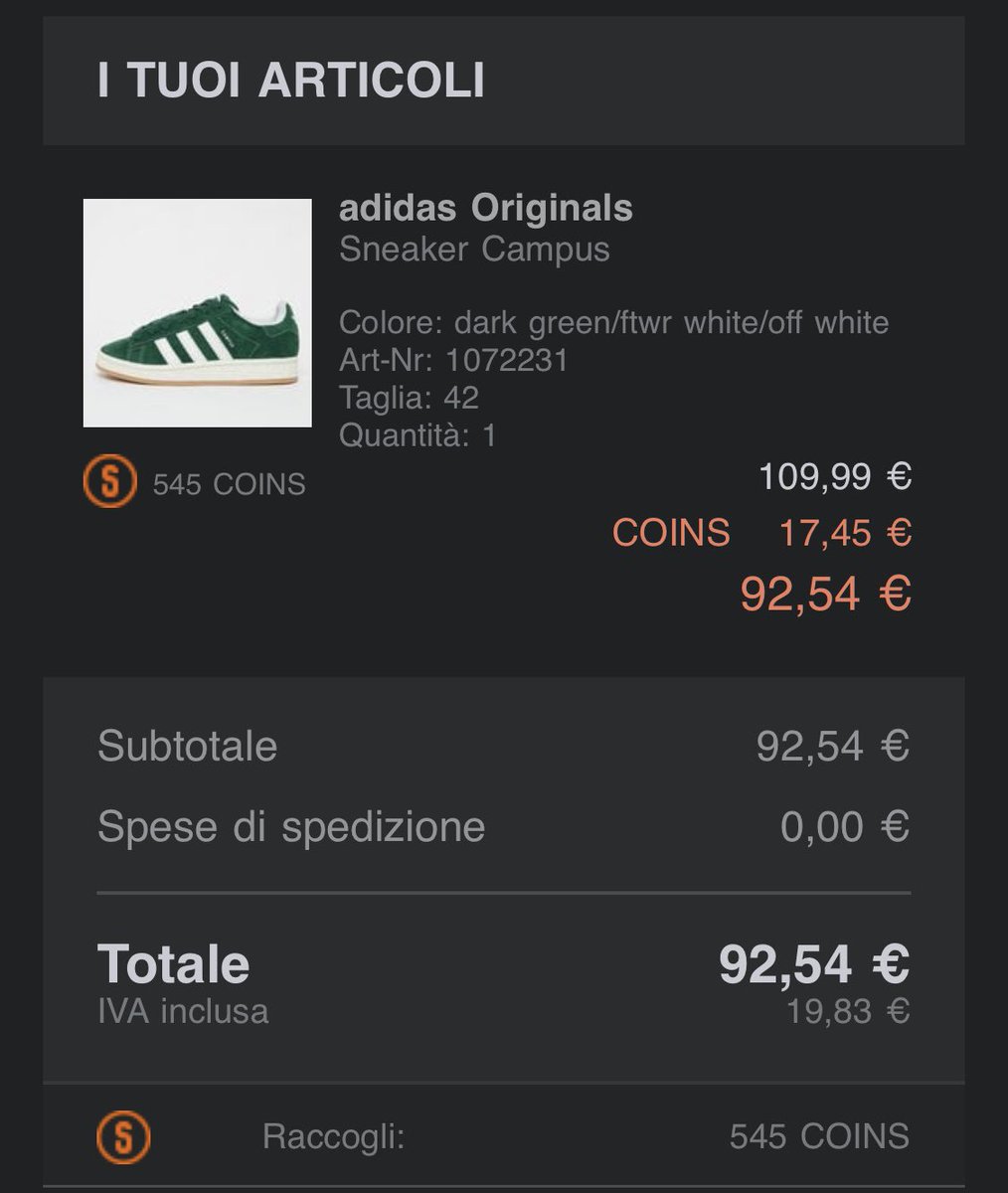1008x1193 pixels.
Task: Tap the Subtotale amount 92,54 €
Action: coord(833,746)
